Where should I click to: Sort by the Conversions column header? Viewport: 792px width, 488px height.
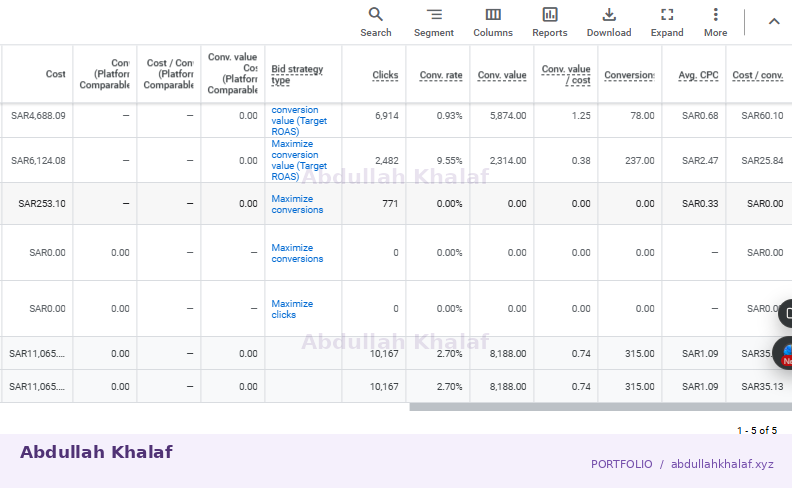(x=629, y=75)
